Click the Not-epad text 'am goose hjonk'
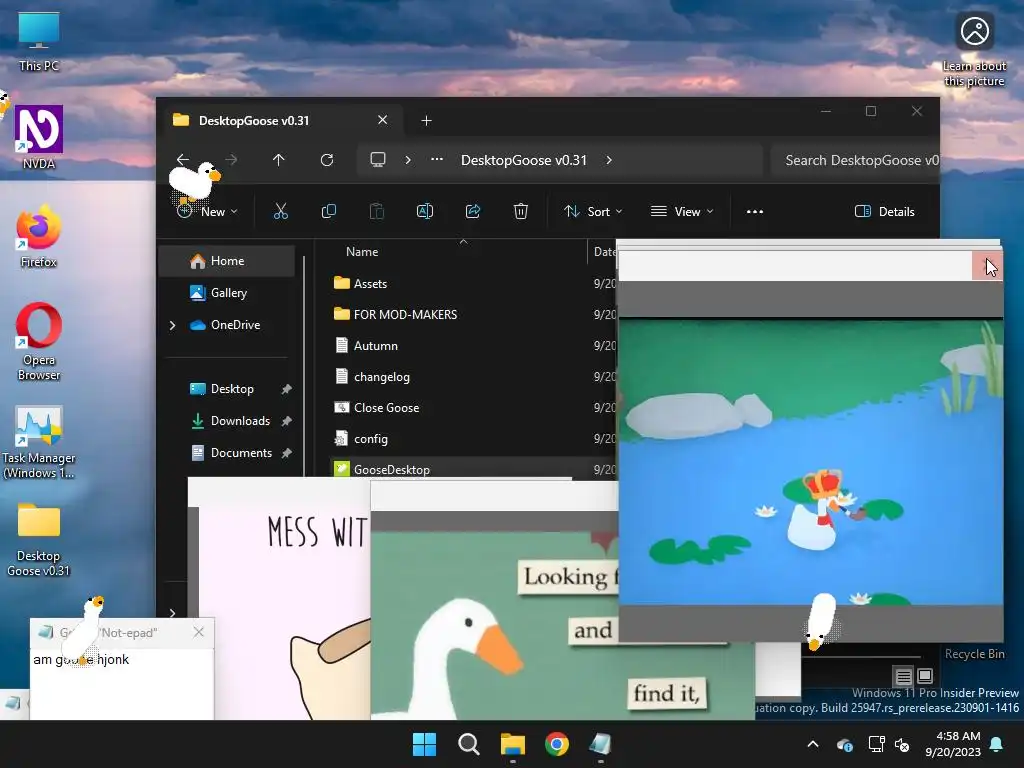 pyautogui.click(x=81, y=660)
